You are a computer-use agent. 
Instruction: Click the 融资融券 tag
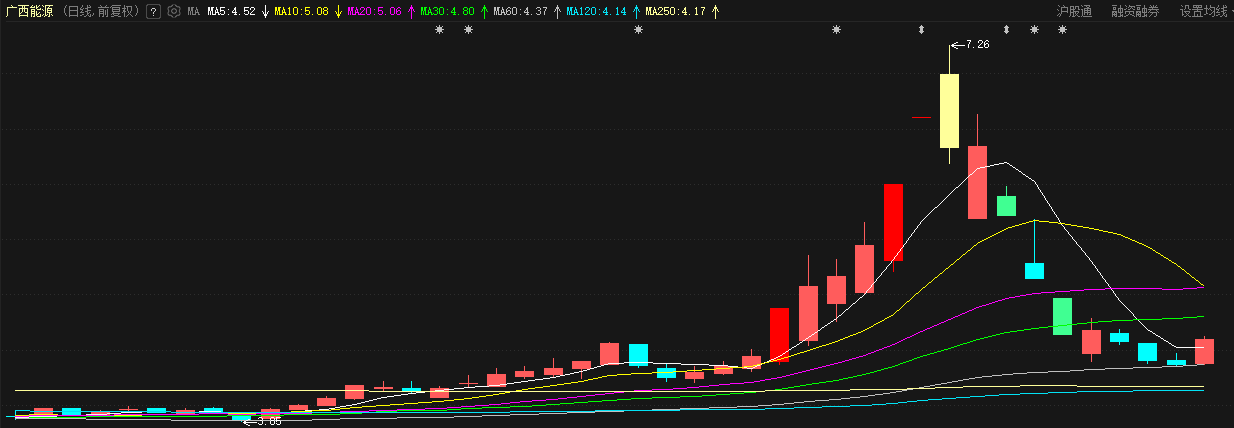pyautogui.click(x=1135, y=12)
